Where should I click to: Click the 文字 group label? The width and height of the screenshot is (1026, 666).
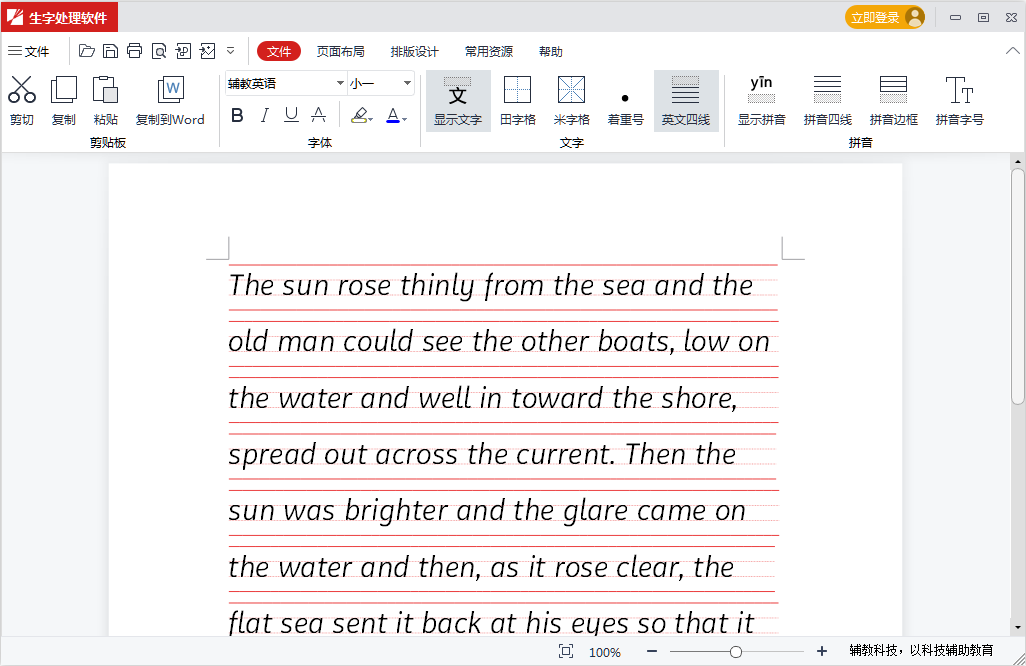click(571, 143)
